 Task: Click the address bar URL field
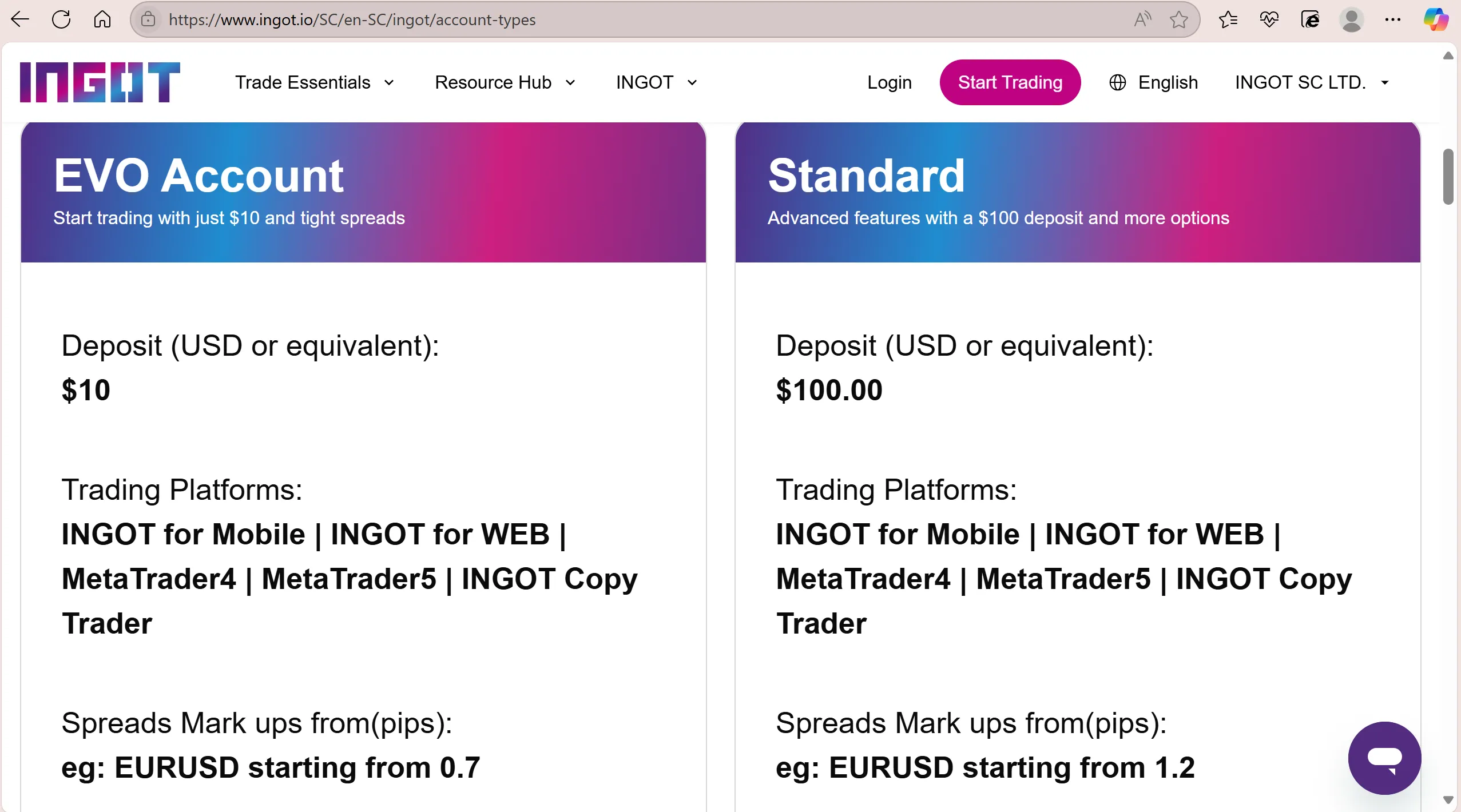[x=641, y=19]
